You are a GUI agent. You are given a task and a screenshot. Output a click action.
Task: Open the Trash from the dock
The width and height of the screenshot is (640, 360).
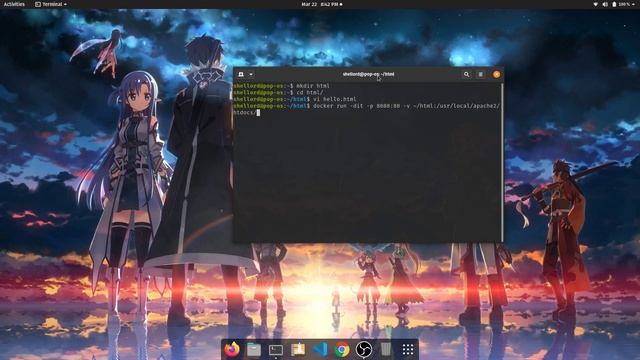coord(386,349)
